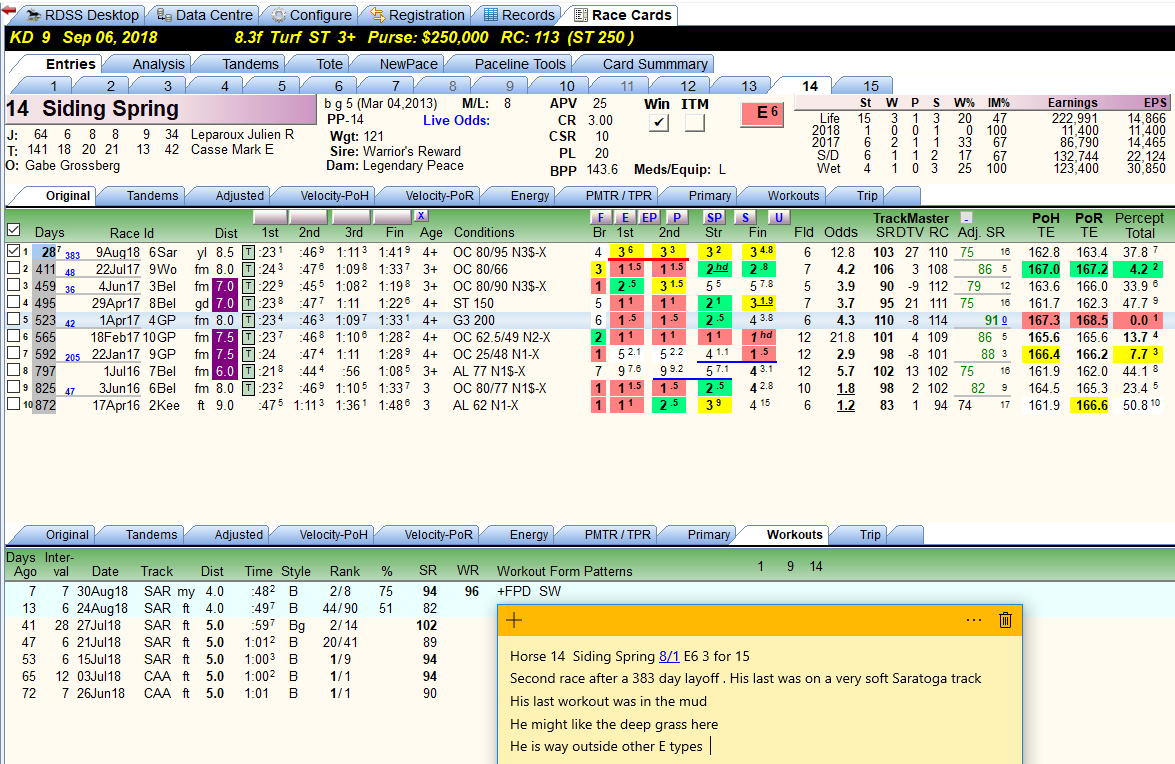Click the T turf icon for 1Jul16 race
Screen dimensions: 1175x764
point(248,372)
